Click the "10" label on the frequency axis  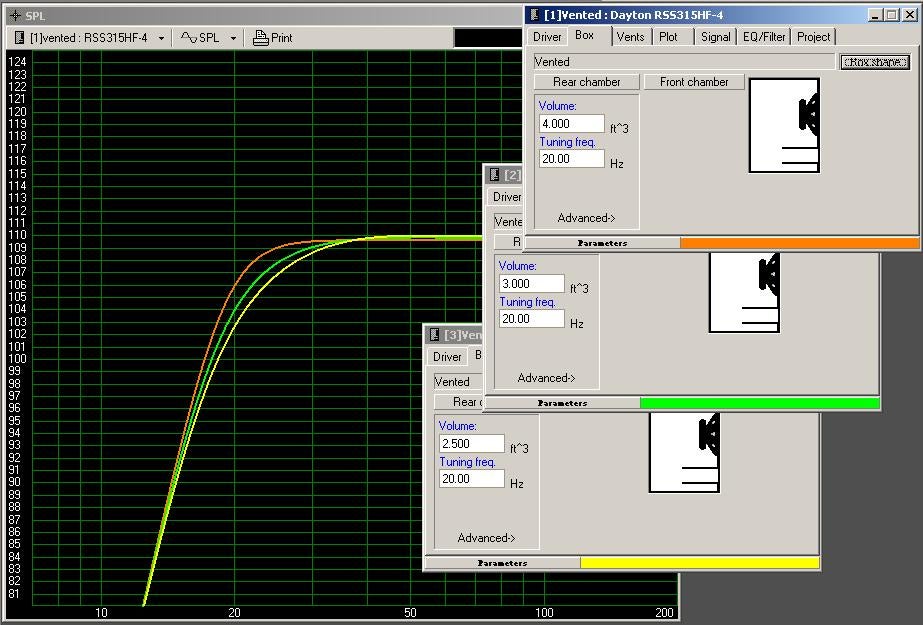click(101, 613)
